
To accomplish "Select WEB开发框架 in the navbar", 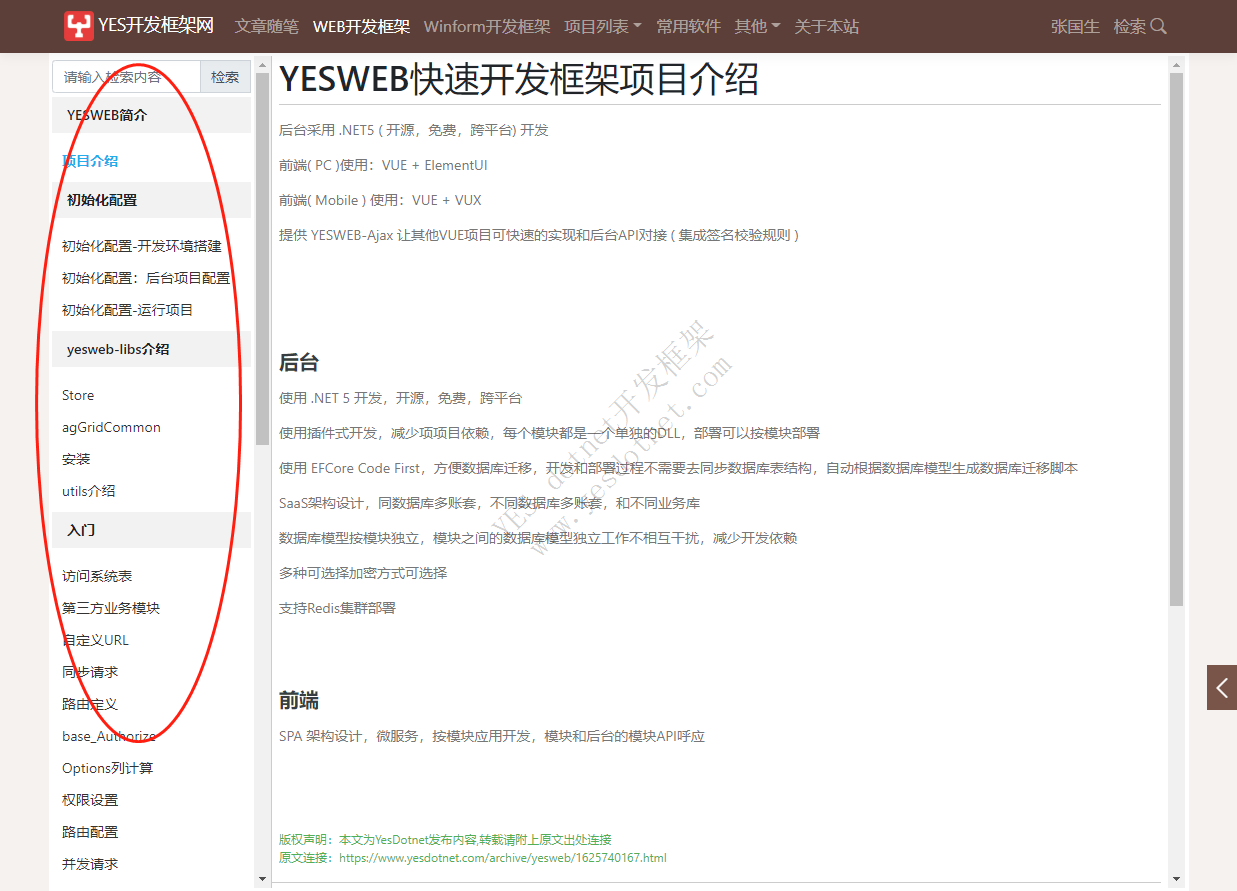I will pos(361,27).
